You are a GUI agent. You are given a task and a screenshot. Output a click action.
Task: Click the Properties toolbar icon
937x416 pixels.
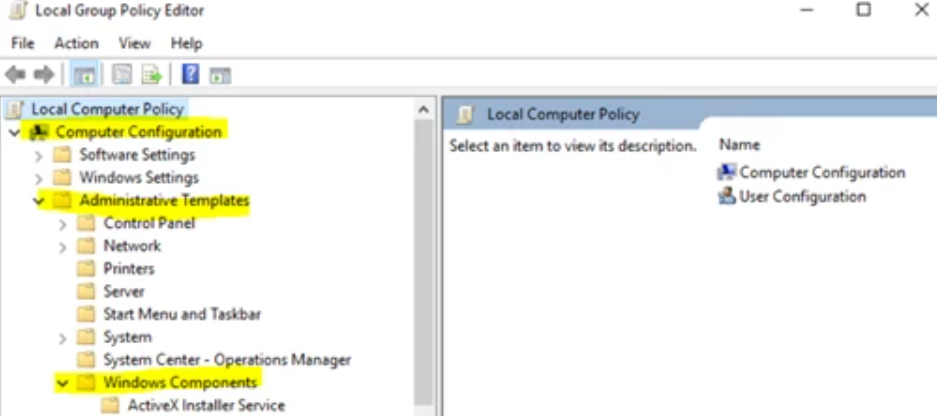tap(122, 75)
